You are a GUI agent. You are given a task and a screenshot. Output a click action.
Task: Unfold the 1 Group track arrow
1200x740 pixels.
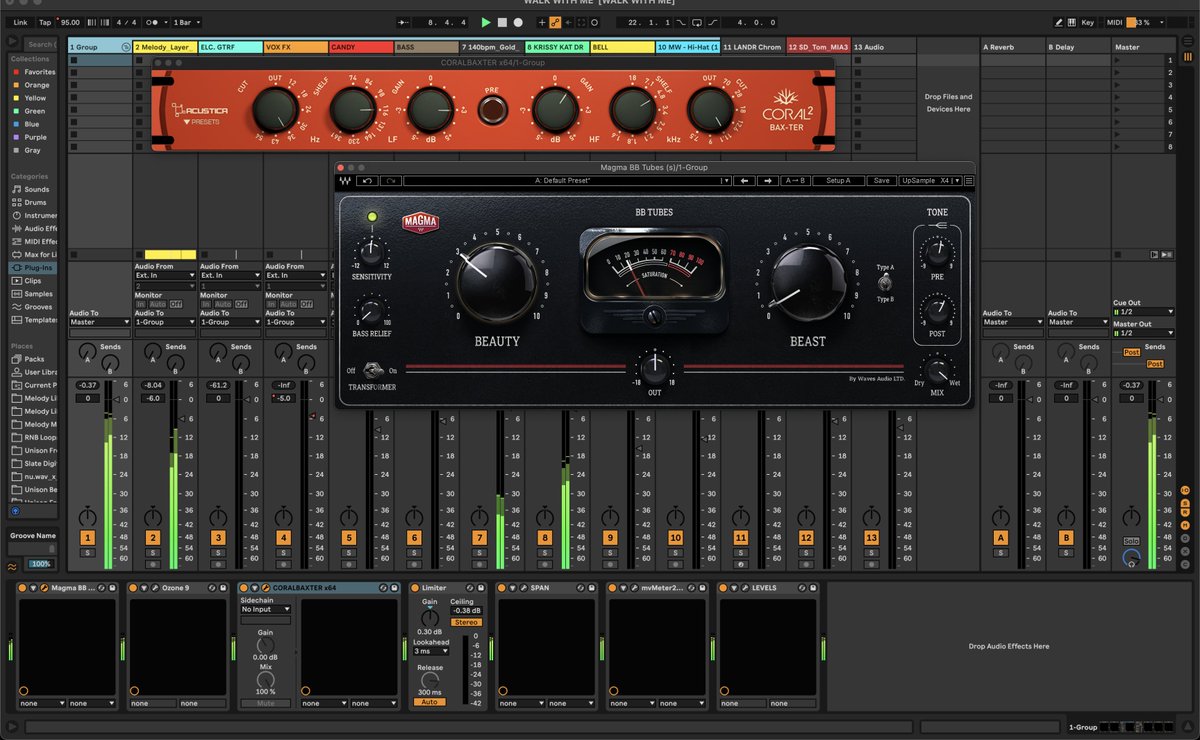pos(125,47)
